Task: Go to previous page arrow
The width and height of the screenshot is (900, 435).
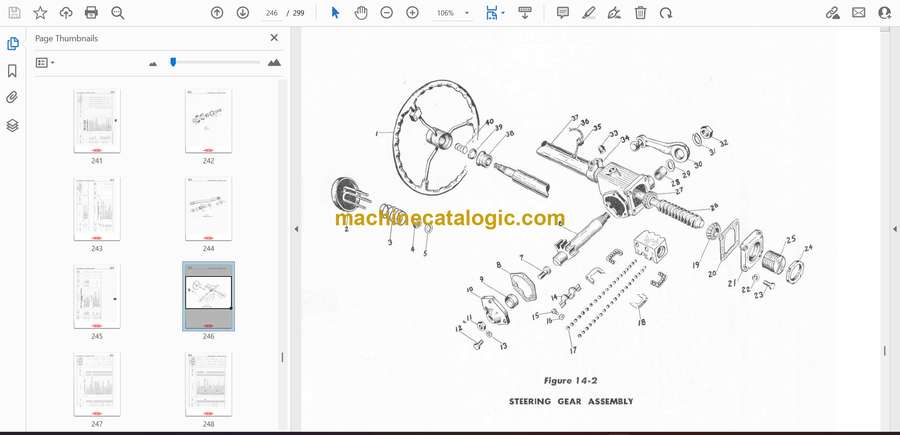Action: pos(217,13)
